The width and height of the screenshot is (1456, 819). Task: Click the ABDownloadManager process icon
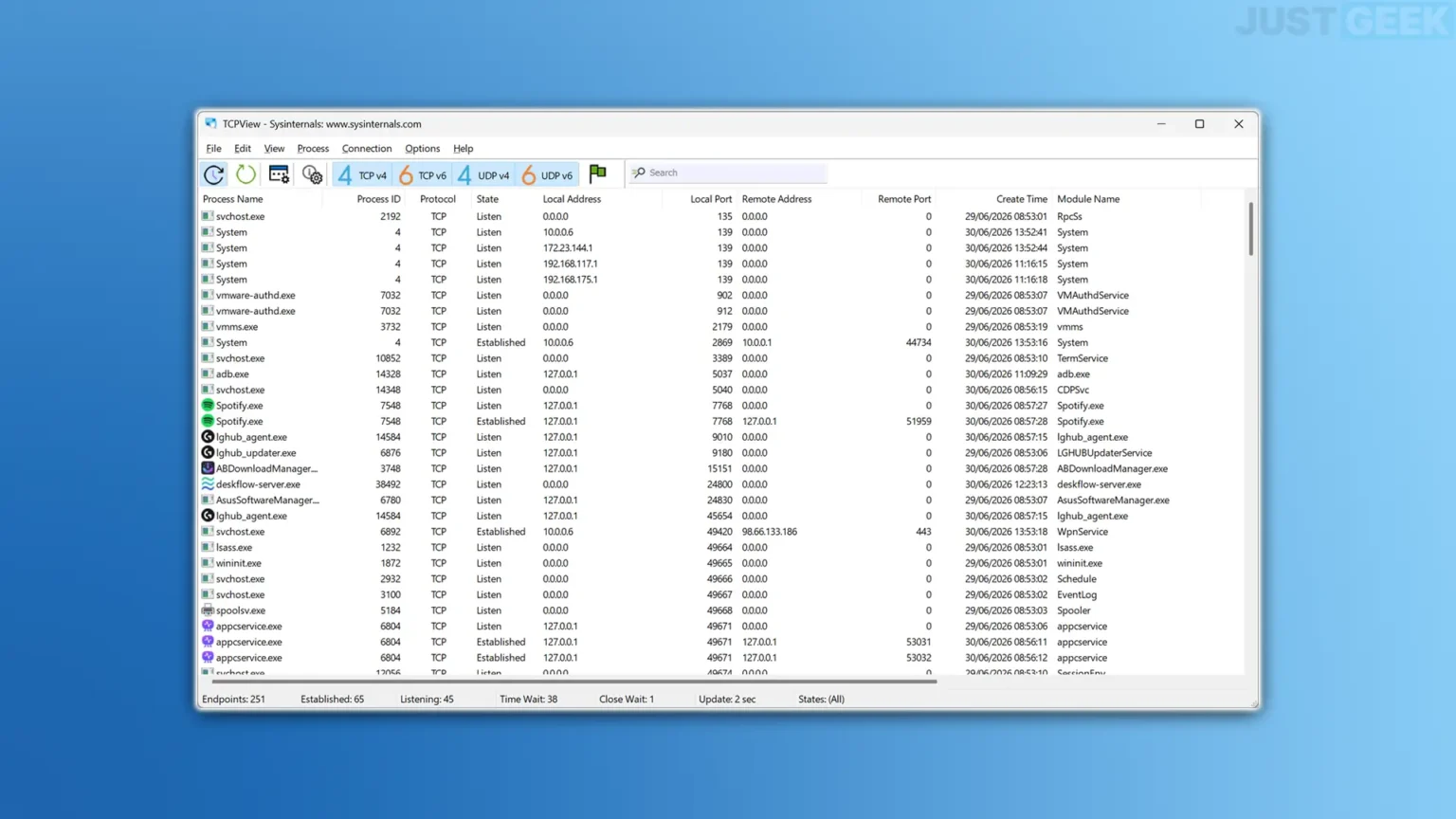click(x=208, y=468)
